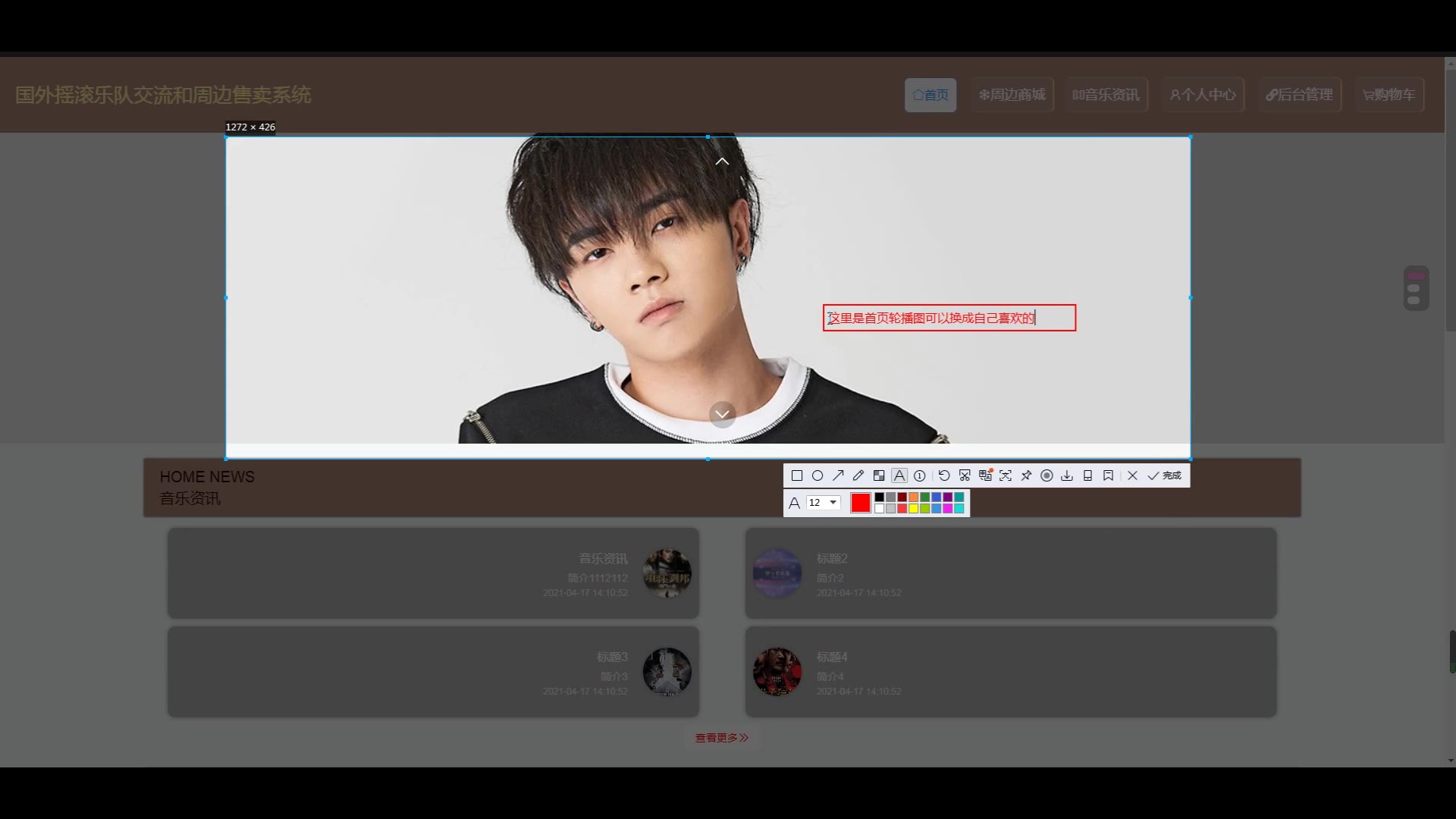Image resolution: width=1456 pixels, height=819 pixels.
Task: Select the rectangle annotation tool
Action: click(797, 475)
